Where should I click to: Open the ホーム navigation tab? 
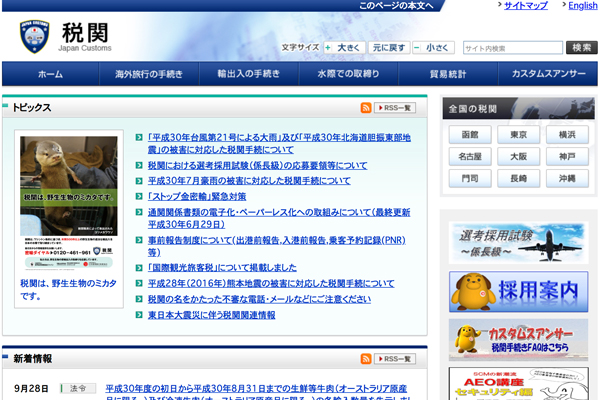tap(51, 74)
